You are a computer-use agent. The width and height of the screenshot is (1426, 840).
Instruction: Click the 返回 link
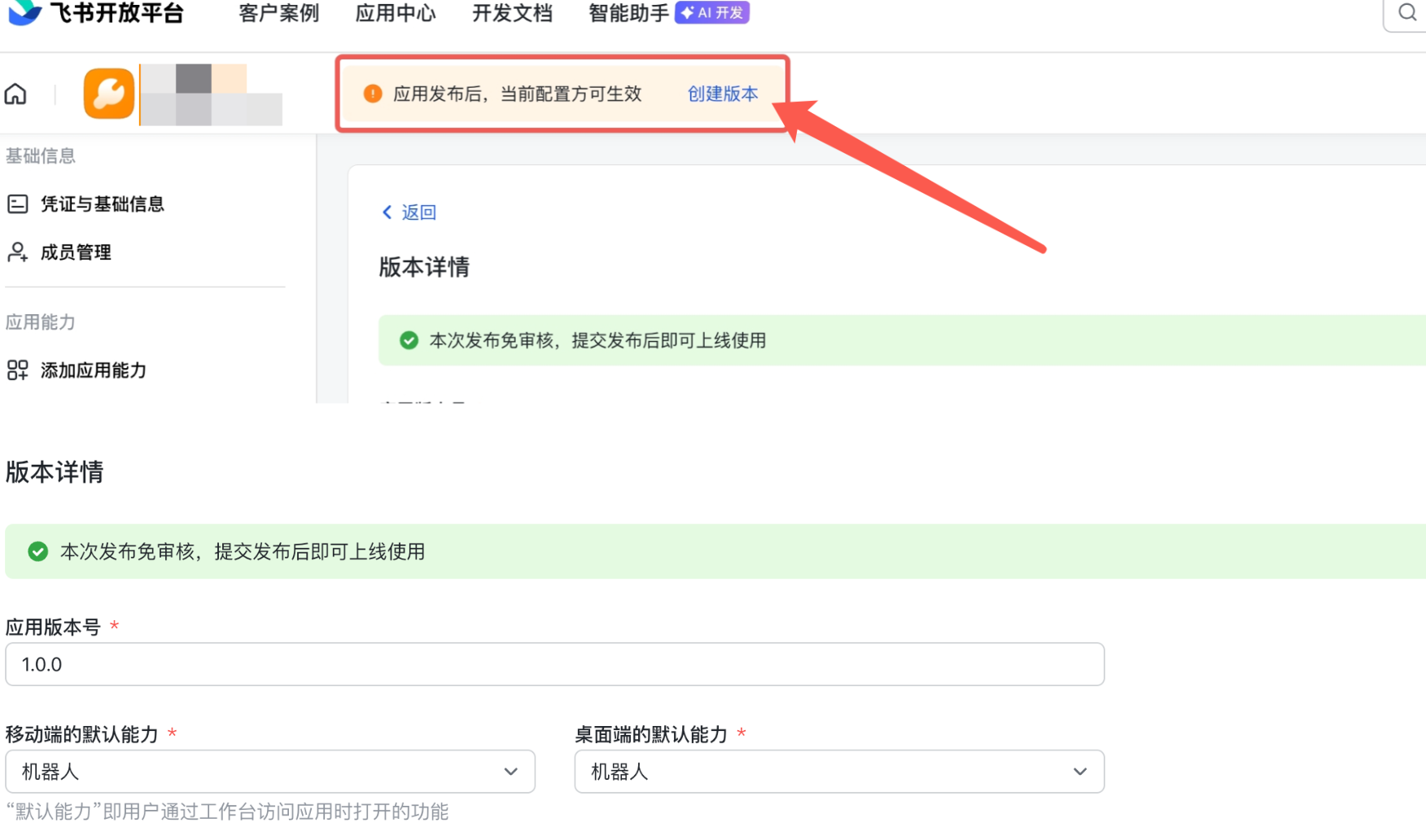[x=419, y=212]
